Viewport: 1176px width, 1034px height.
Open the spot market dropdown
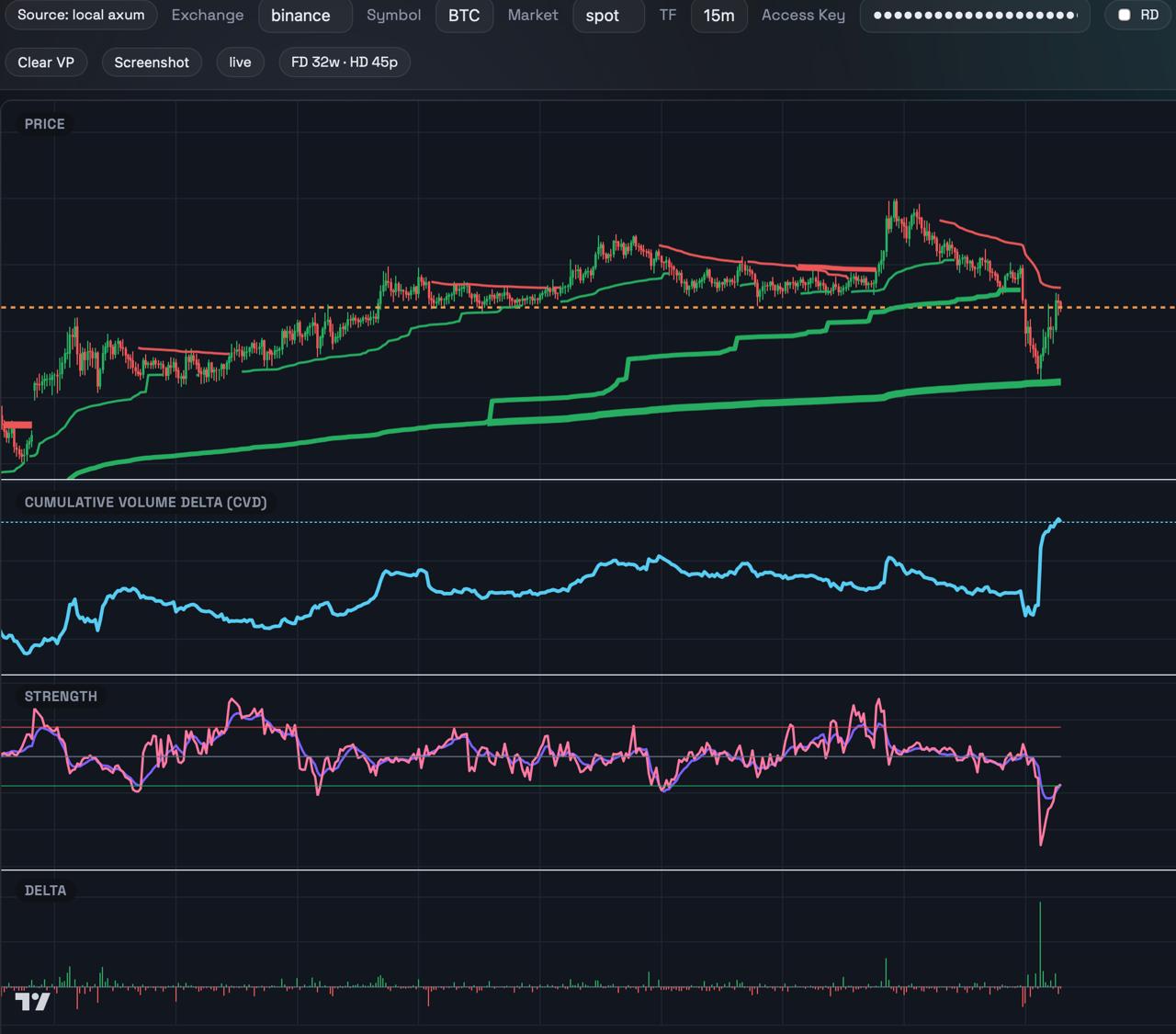(x=608, y=16)
